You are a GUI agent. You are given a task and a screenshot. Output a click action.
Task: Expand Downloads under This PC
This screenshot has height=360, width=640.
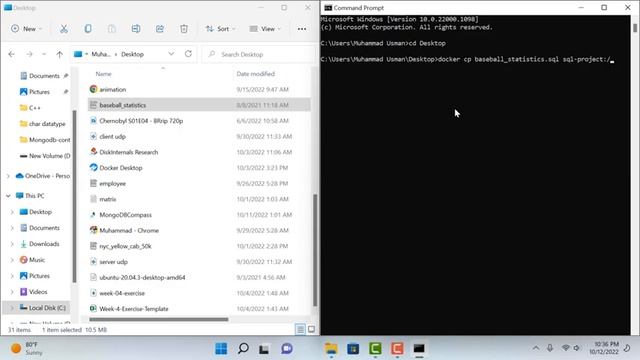(12, 244)
